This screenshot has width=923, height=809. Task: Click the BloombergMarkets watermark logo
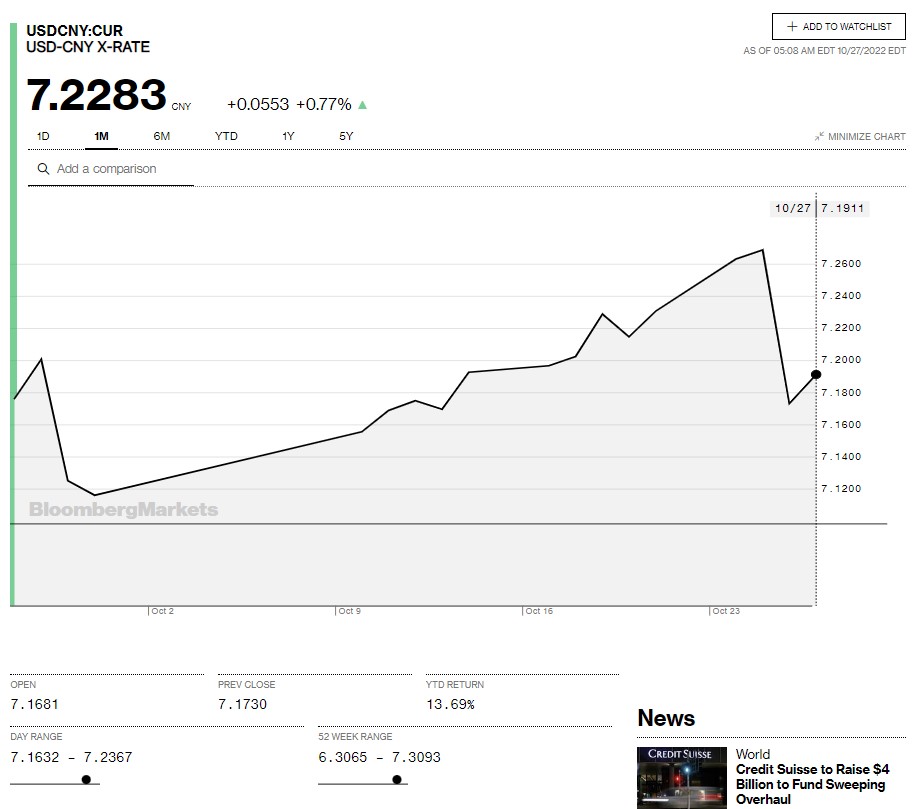point(123,510)
